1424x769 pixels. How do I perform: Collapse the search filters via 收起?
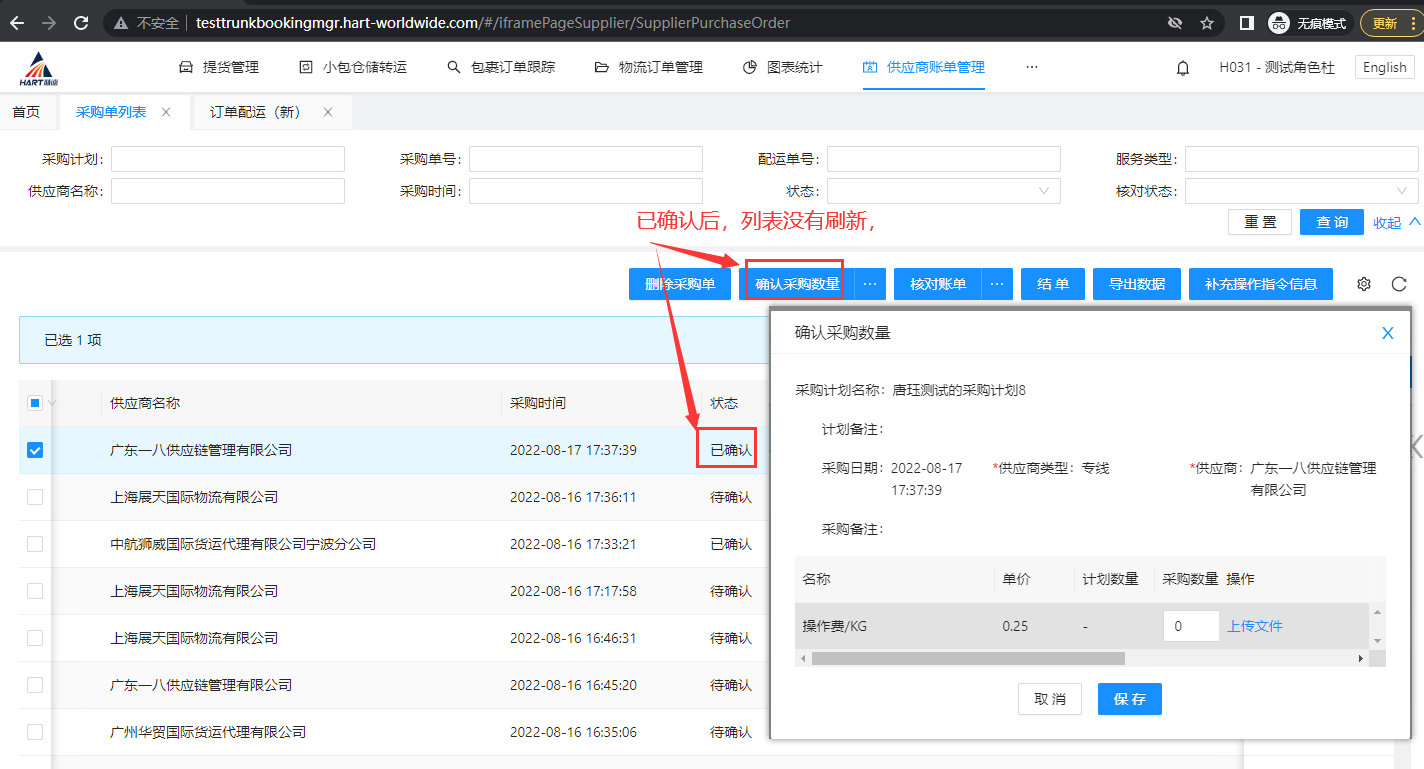(1396, 222)
